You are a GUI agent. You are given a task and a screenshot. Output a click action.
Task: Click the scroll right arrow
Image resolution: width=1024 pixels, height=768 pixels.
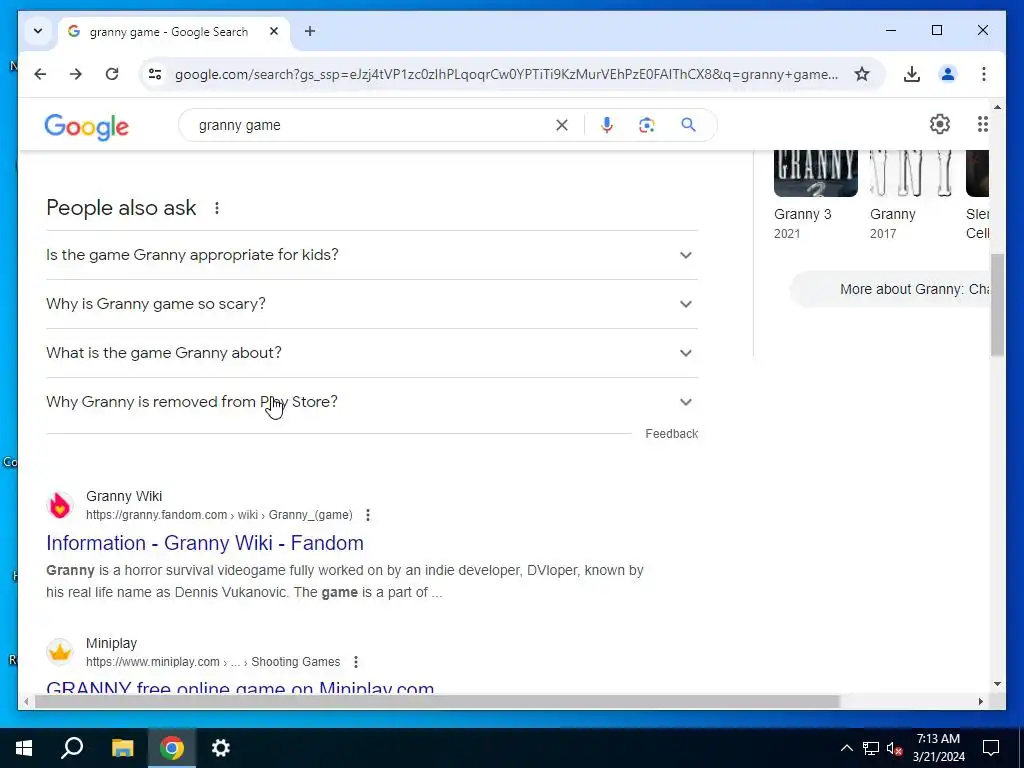980,701
